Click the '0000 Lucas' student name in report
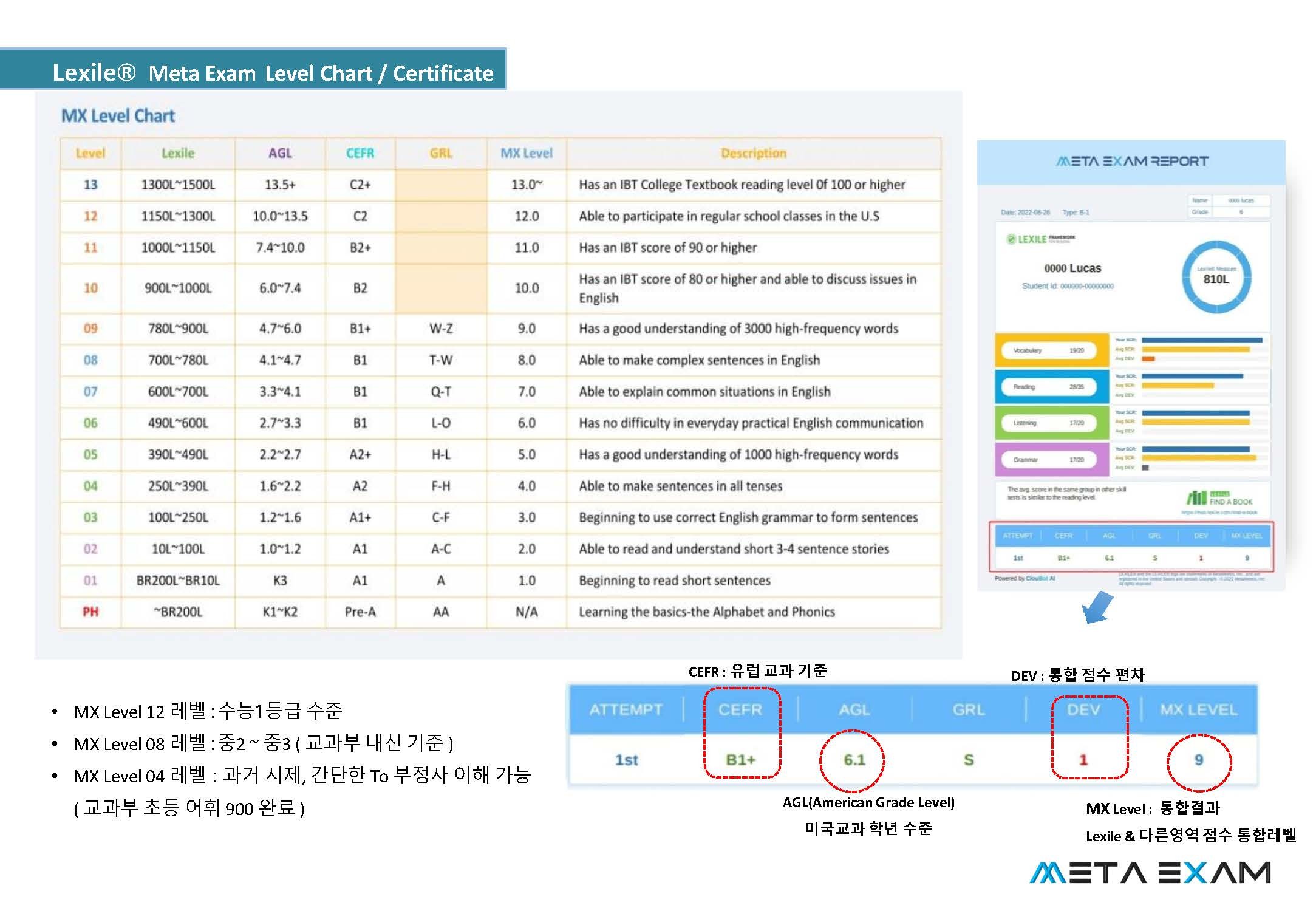This screenshot has width=1316, height=911. [x=1072, y=268]
